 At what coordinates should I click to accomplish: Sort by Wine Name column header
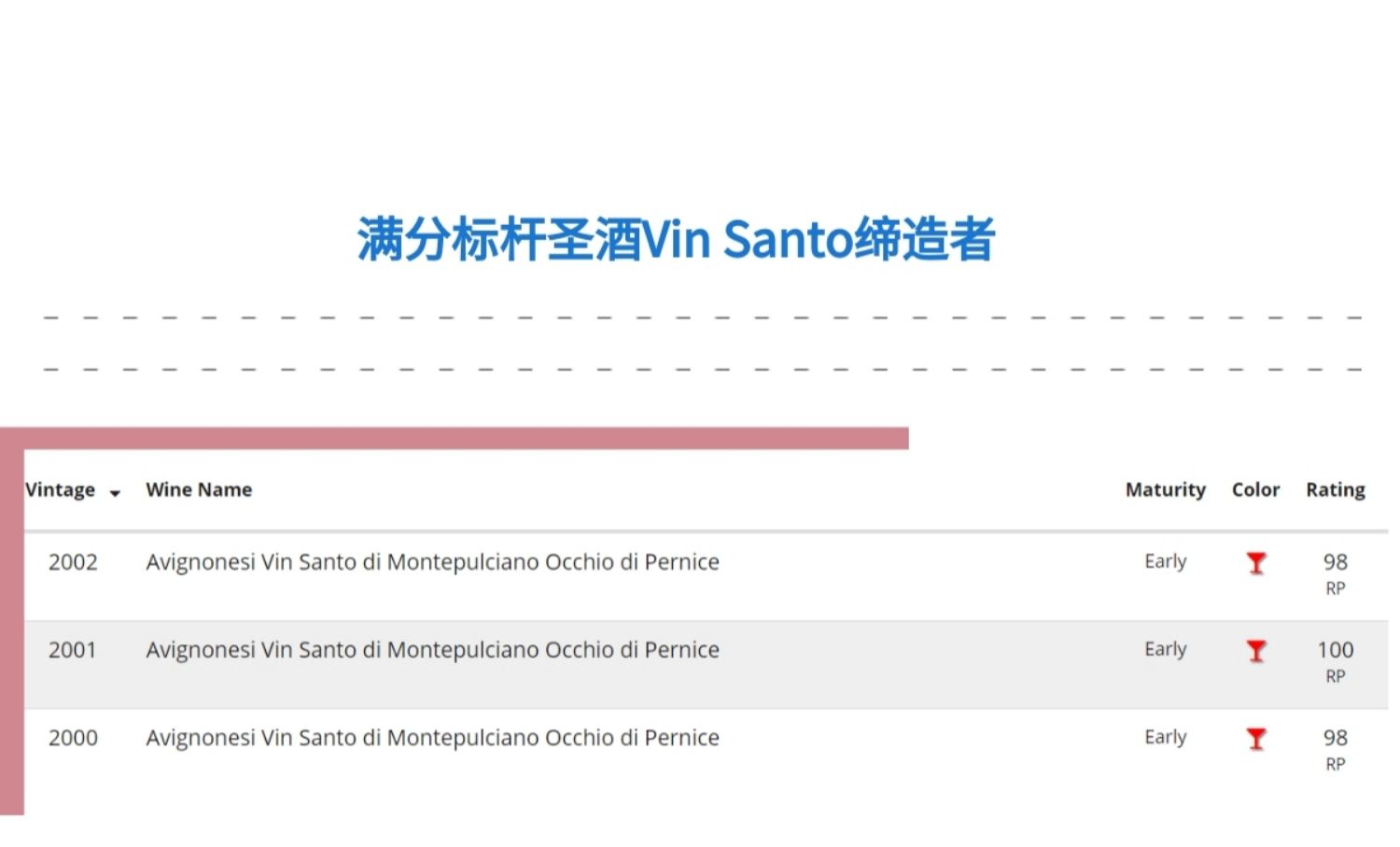point(199,489)
